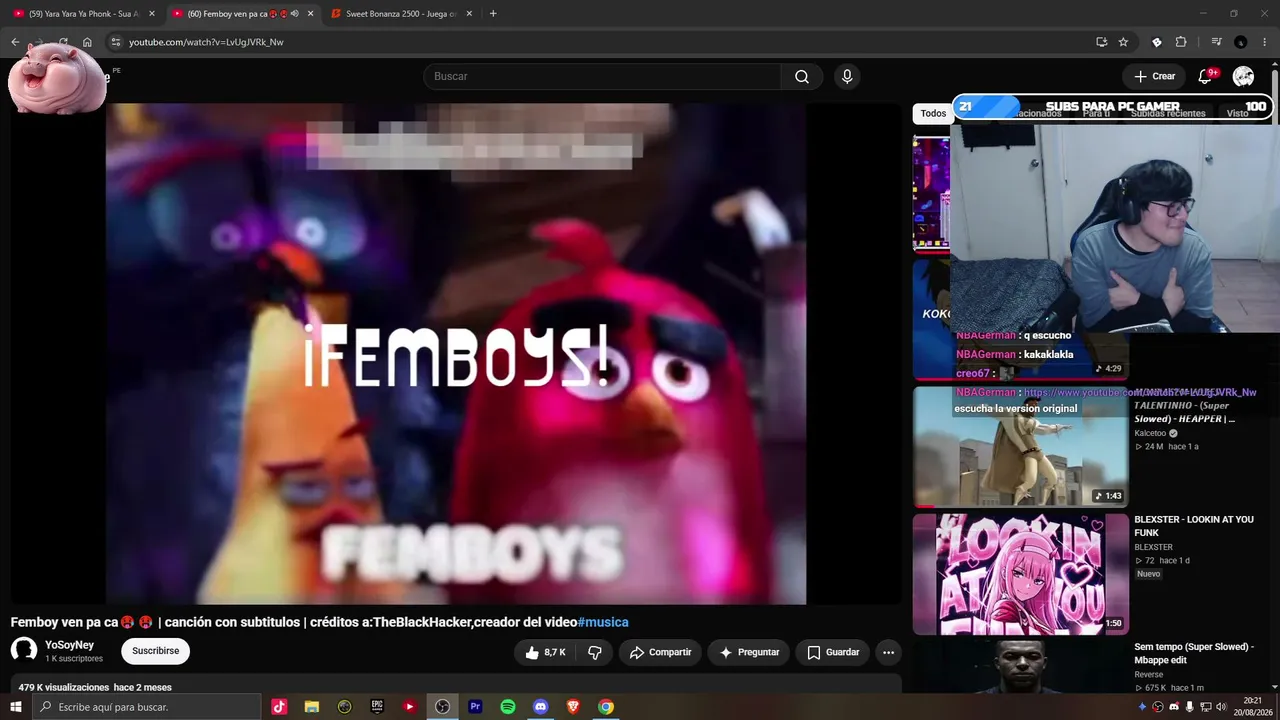The width and height of the screenshot is (1280, 720).
Task: Click the YouTube search magnifier button
Action: tap(802, 77)
